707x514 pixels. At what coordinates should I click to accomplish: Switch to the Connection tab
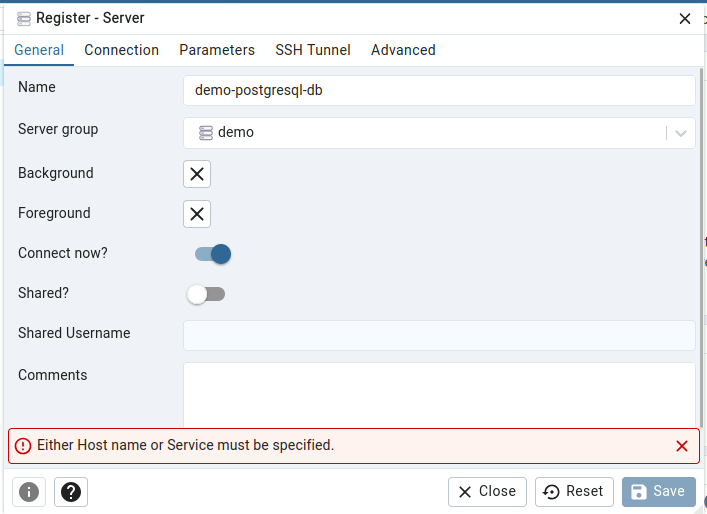122,50
